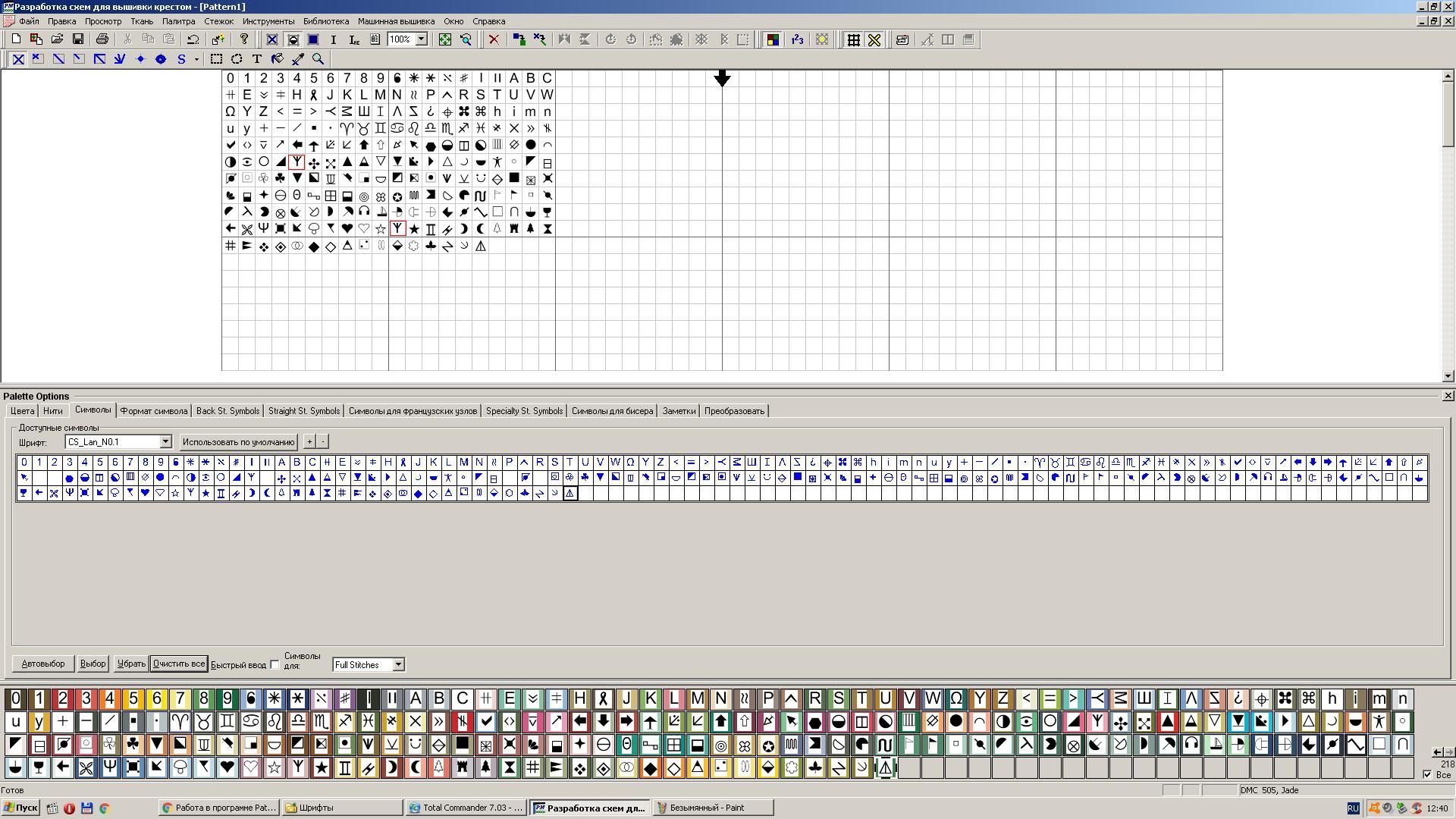Click the sewing machine icon
Viewport: 1456px width, 819px height.
coord(902,39)
